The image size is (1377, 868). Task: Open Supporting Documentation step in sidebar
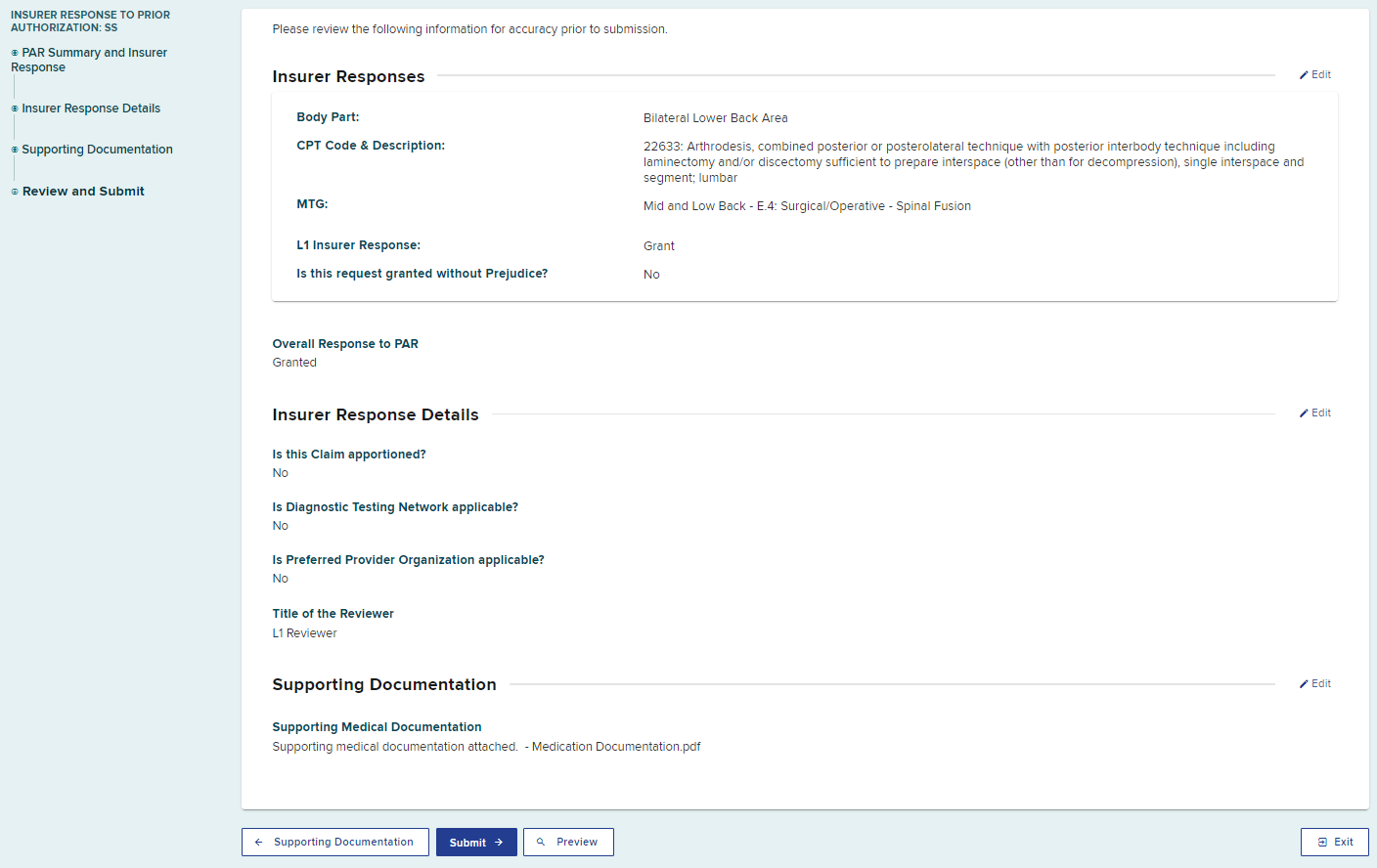(97, 150)
